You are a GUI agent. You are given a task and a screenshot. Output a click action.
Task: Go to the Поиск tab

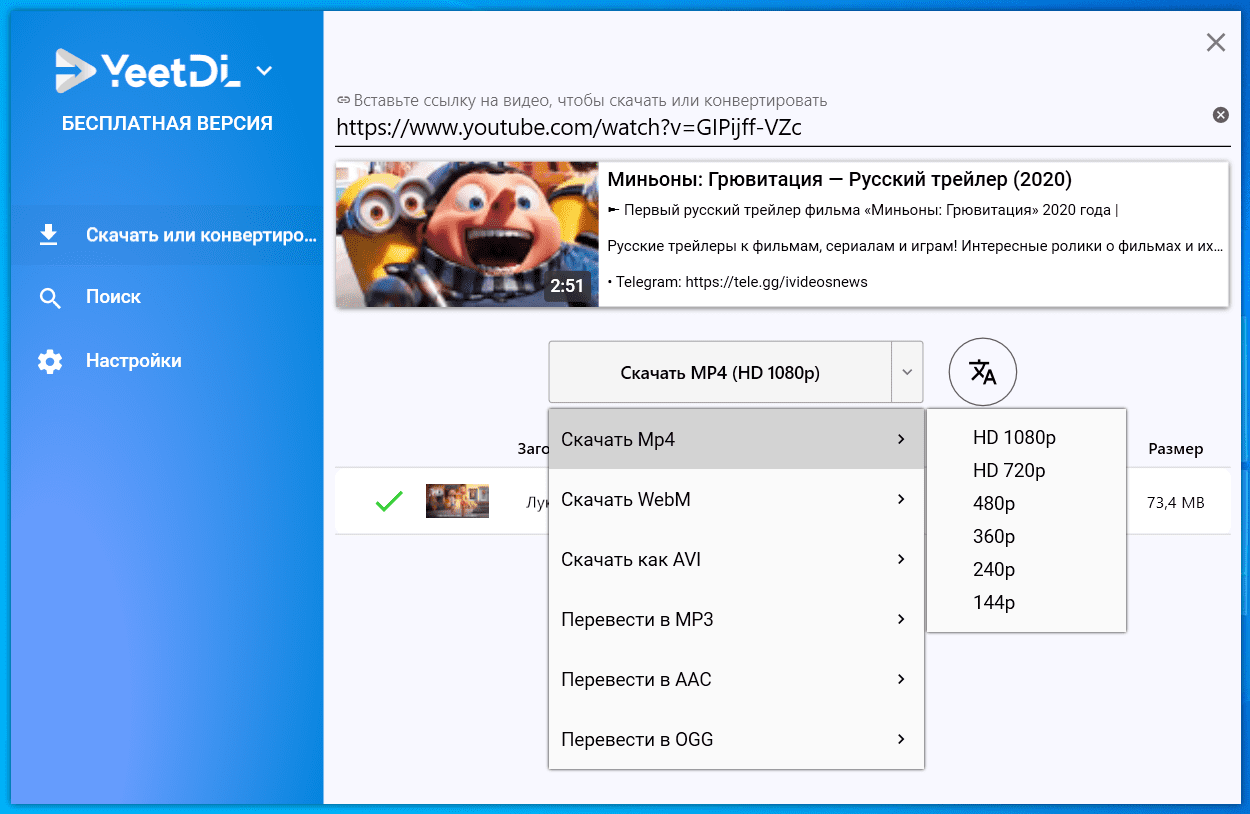113,297
